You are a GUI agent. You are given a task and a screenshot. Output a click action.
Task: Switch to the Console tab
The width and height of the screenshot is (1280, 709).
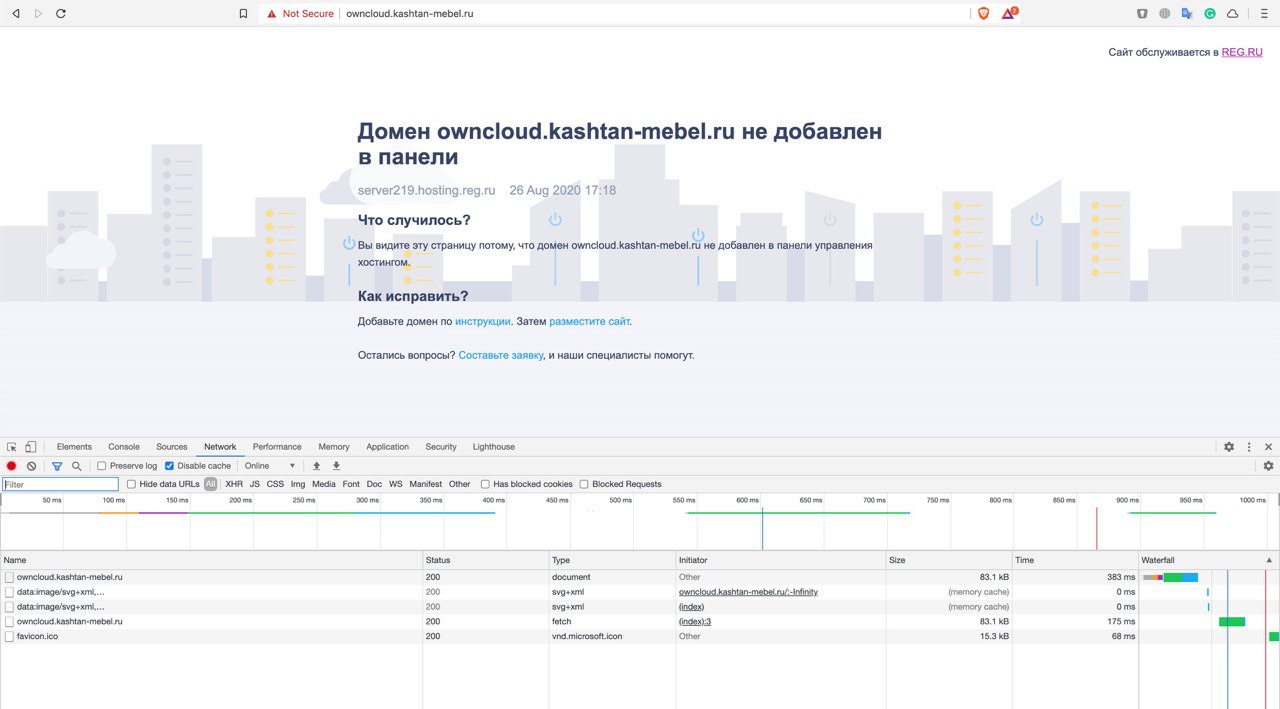pos(124,447)
